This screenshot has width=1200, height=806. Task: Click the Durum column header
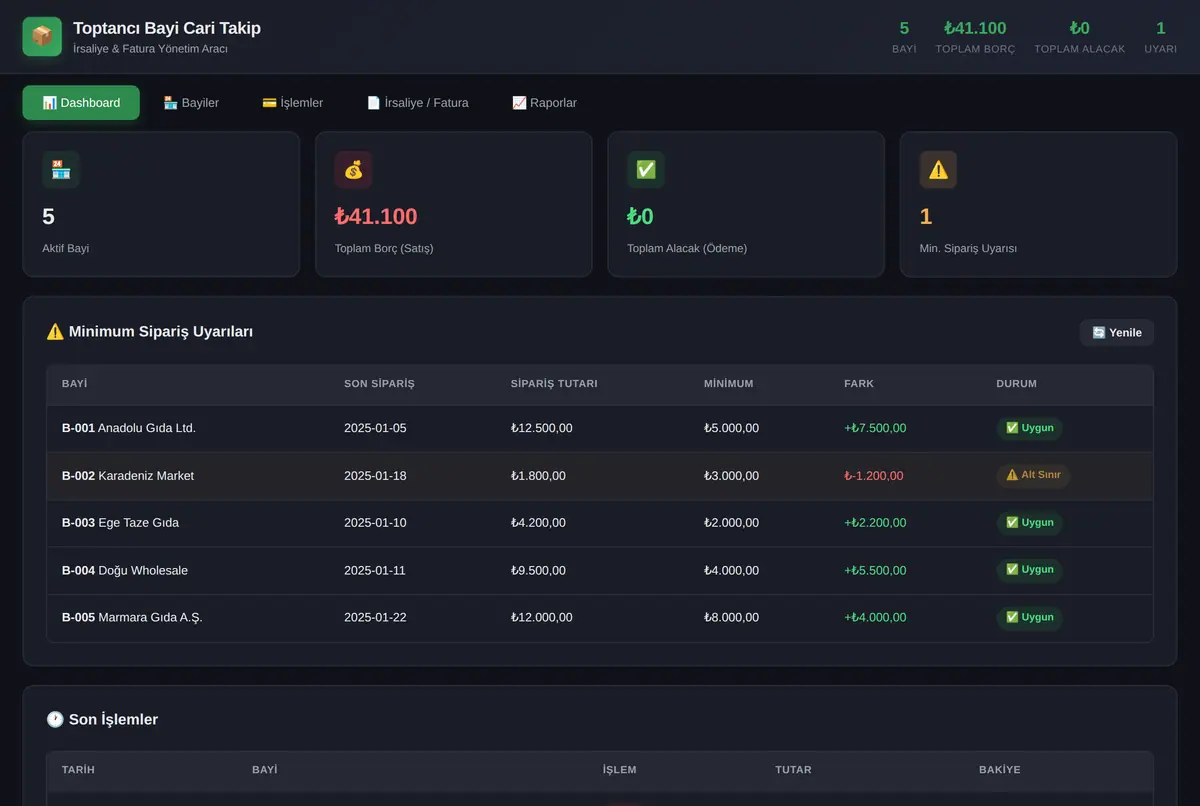coord(1016,384)
